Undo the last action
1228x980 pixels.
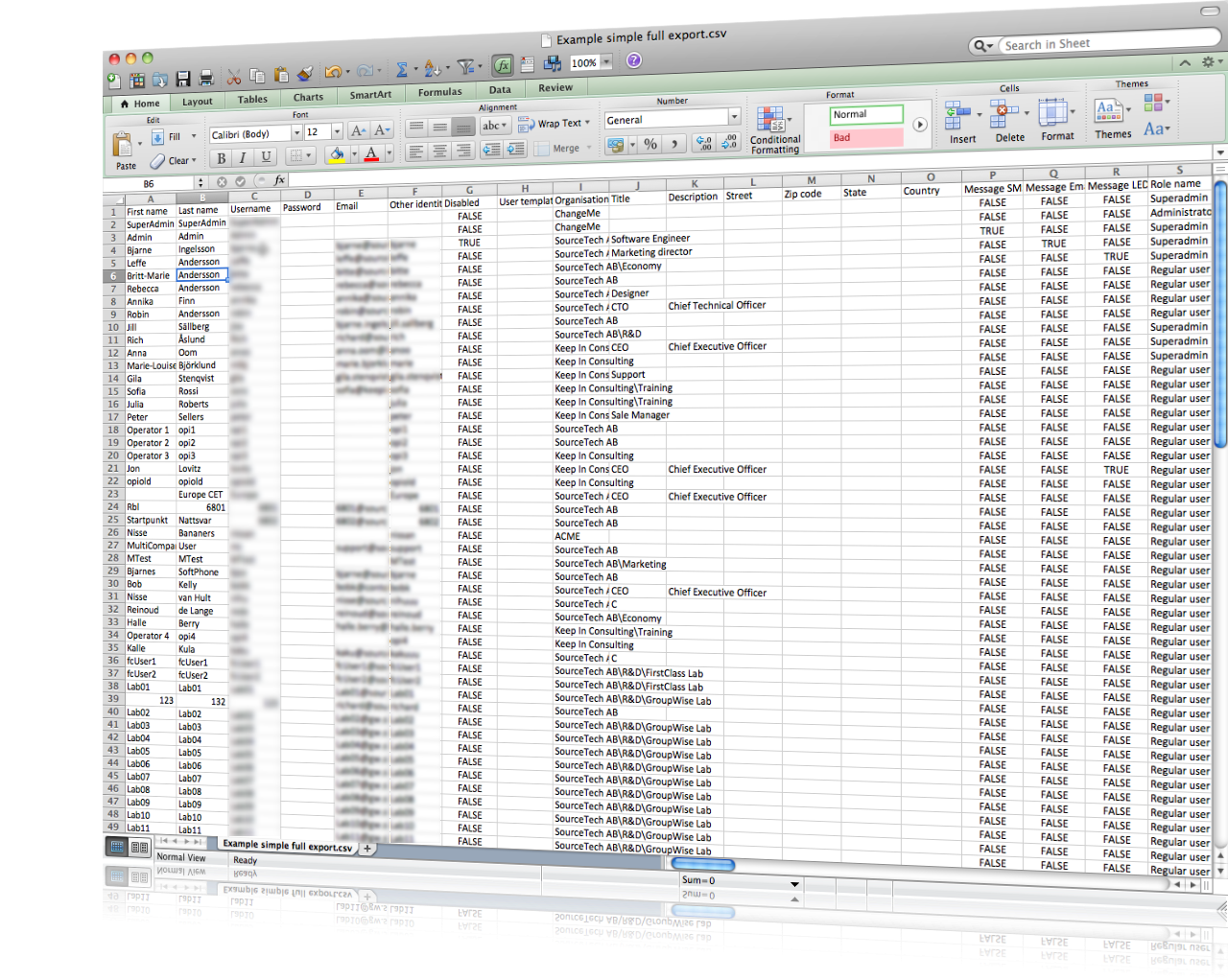tap(333, 72)
